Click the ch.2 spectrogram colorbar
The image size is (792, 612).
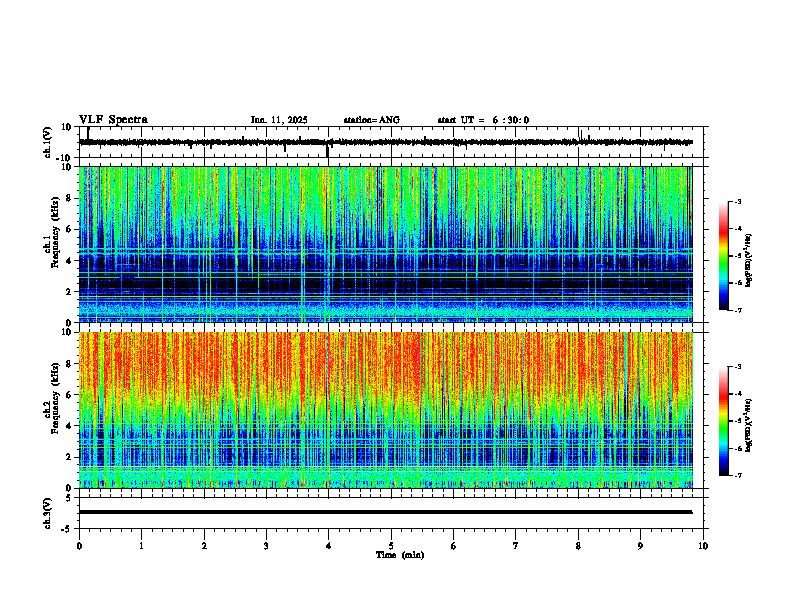pos(723,421)
